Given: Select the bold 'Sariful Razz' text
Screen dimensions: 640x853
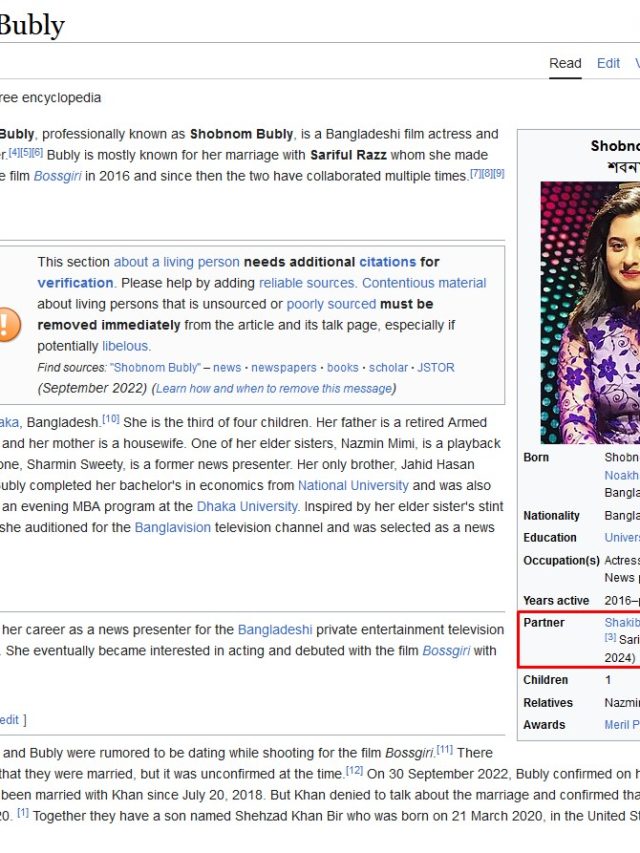Looking at the screenshot, I should pyautogui.click(x=348, y=155).
